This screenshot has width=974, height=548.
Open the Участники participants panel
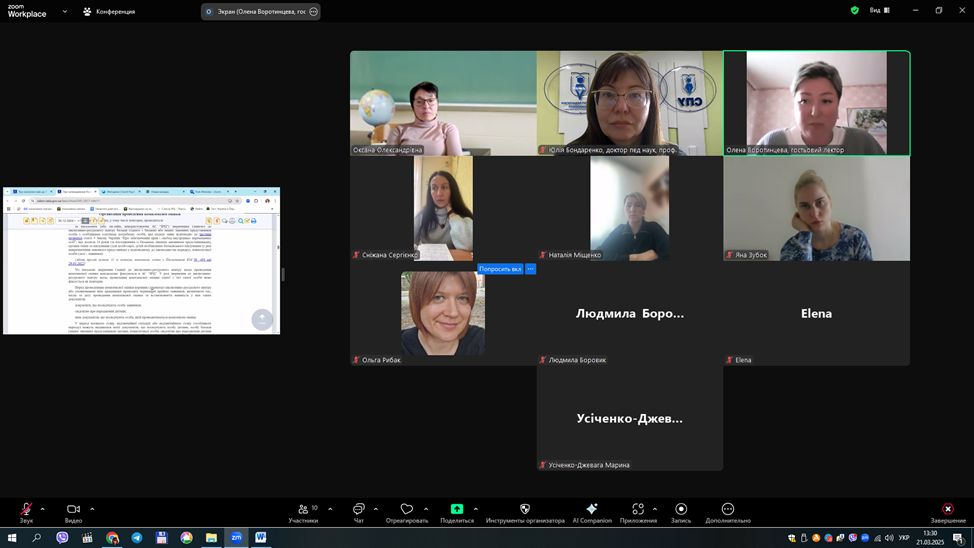(303, 509)
